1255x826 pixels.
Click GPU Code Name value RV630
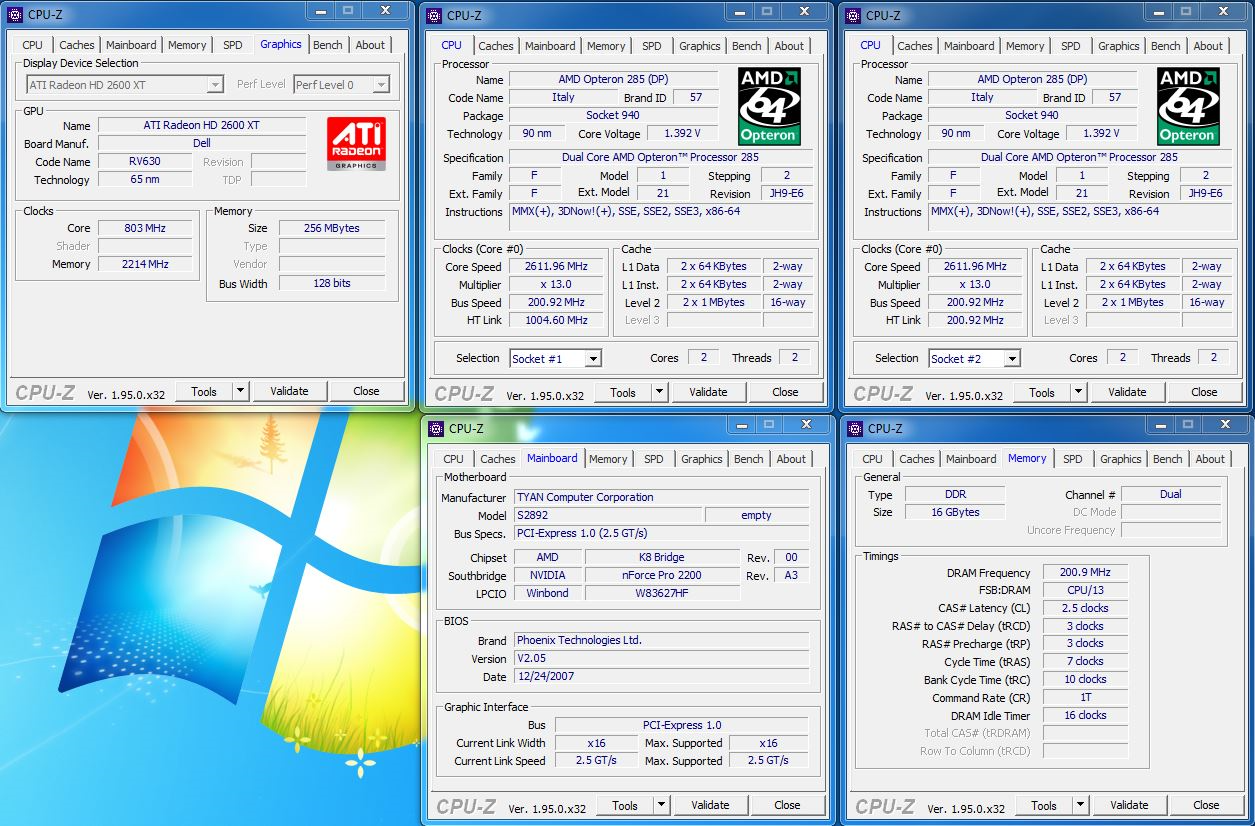145,162
